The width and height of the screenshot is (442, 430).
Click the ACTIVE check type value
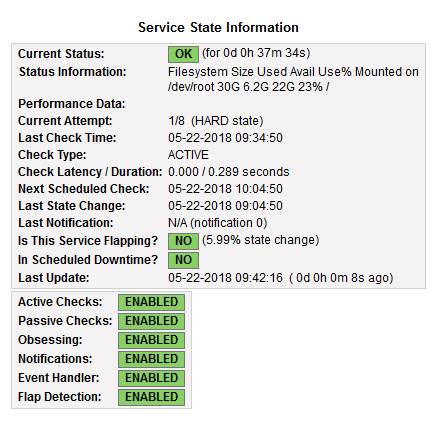[x=188, y=155]
